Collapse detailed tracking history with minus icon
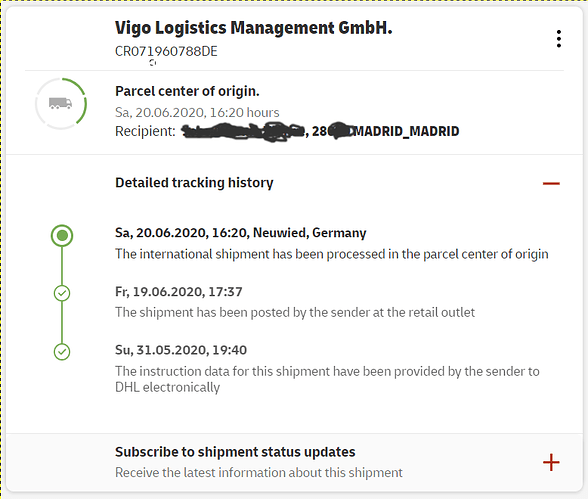 [551, 183]
